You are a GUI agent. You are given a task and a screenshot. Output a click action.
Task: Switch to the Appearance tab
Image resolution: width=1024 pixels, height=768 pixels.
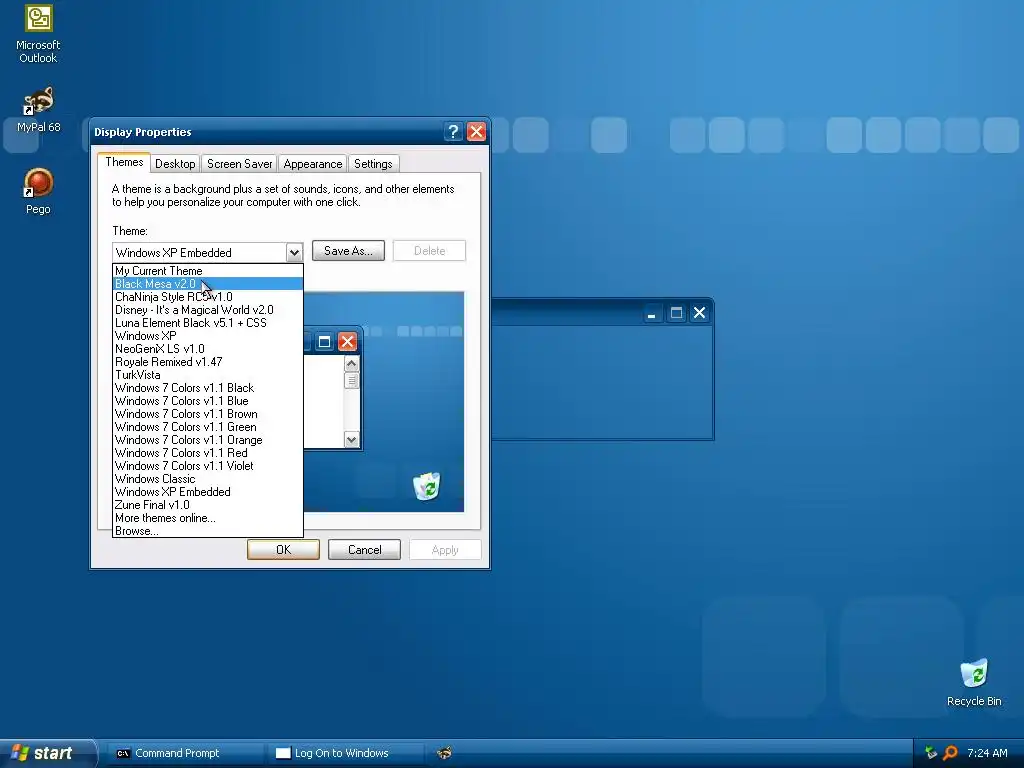(312, 164)
